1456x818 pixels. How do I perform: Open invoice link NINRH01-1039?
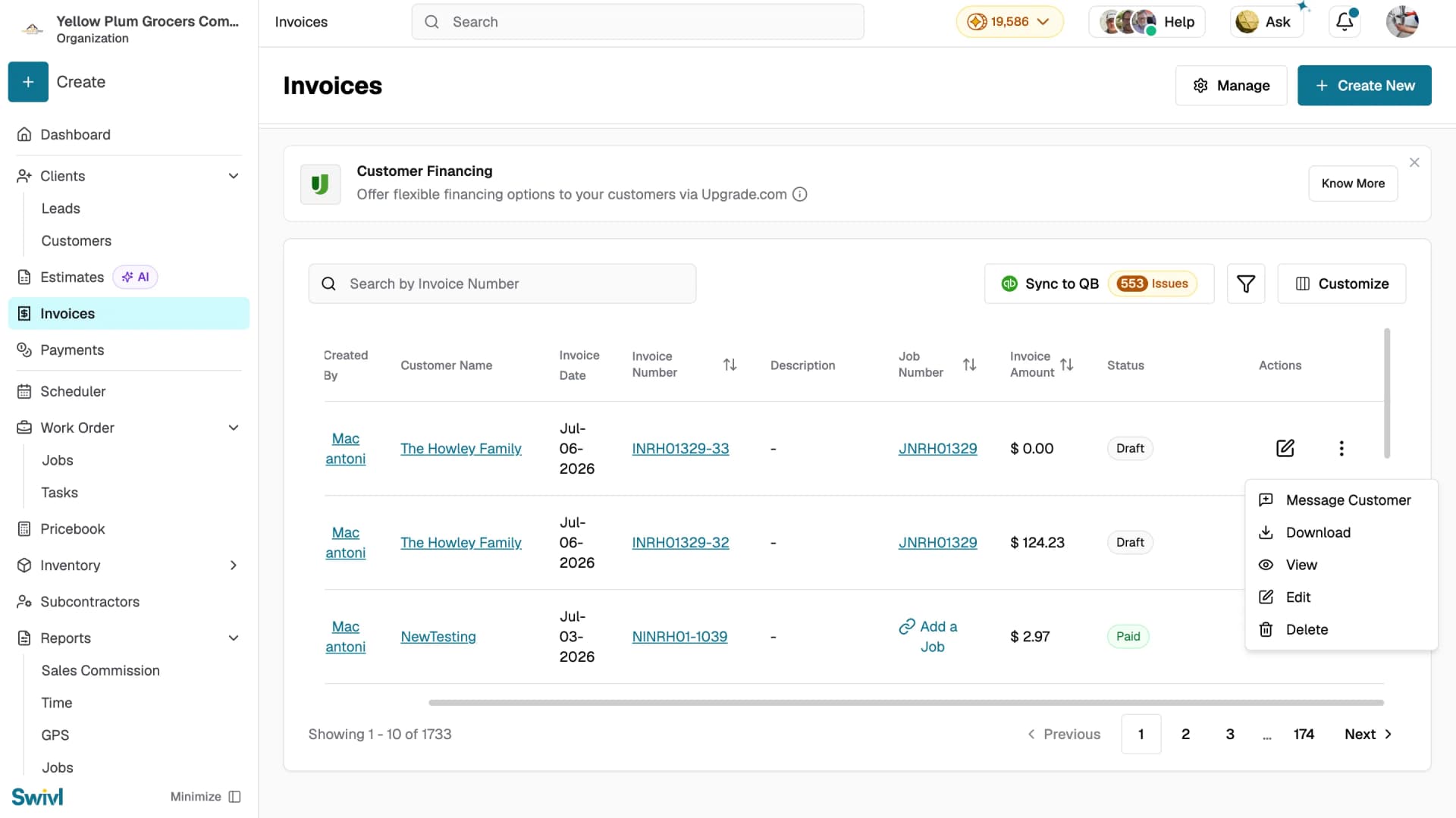pos(679,637)
